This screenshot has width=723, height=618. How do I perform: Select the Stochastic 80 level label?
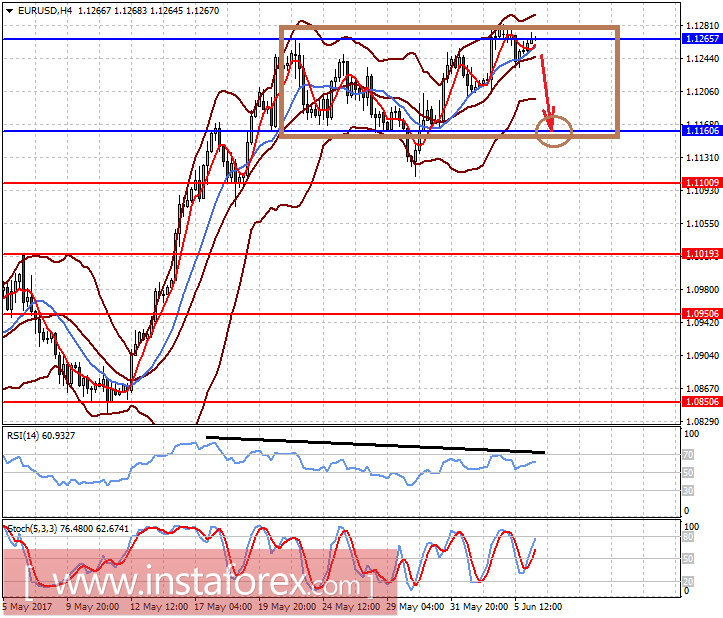(687, 537)
